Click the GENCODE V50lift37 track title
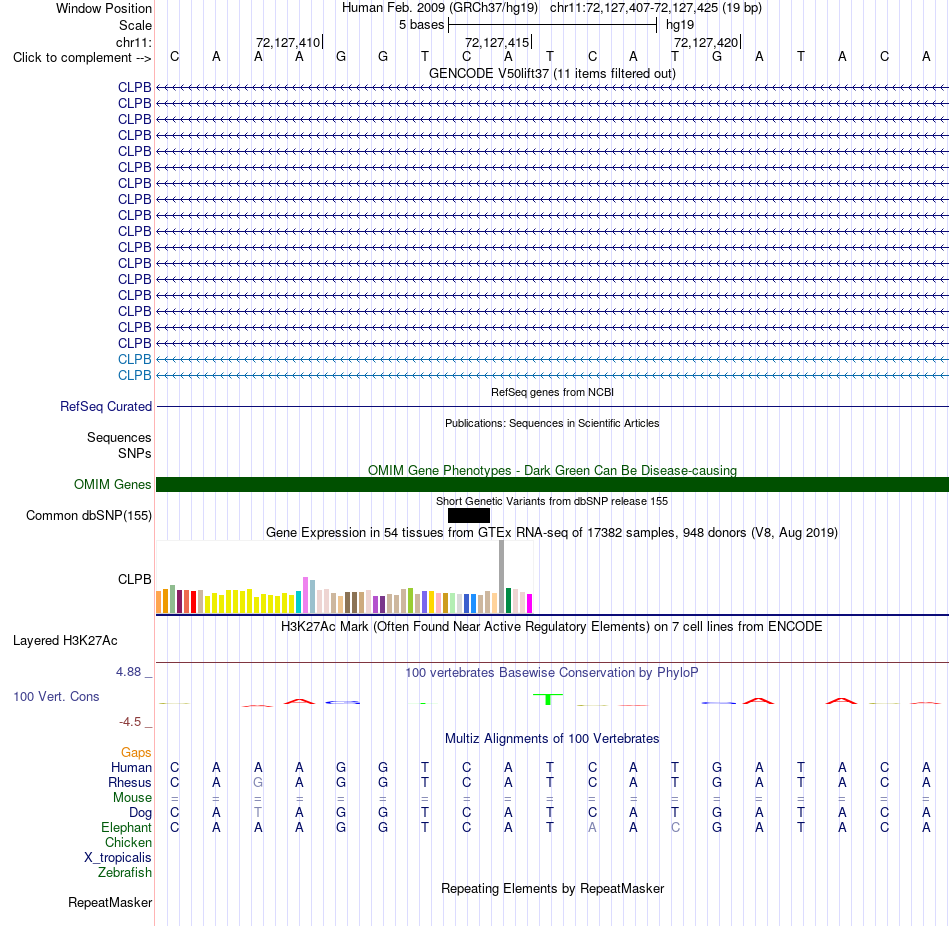This screenshot has width=950, height=926. 552,73
